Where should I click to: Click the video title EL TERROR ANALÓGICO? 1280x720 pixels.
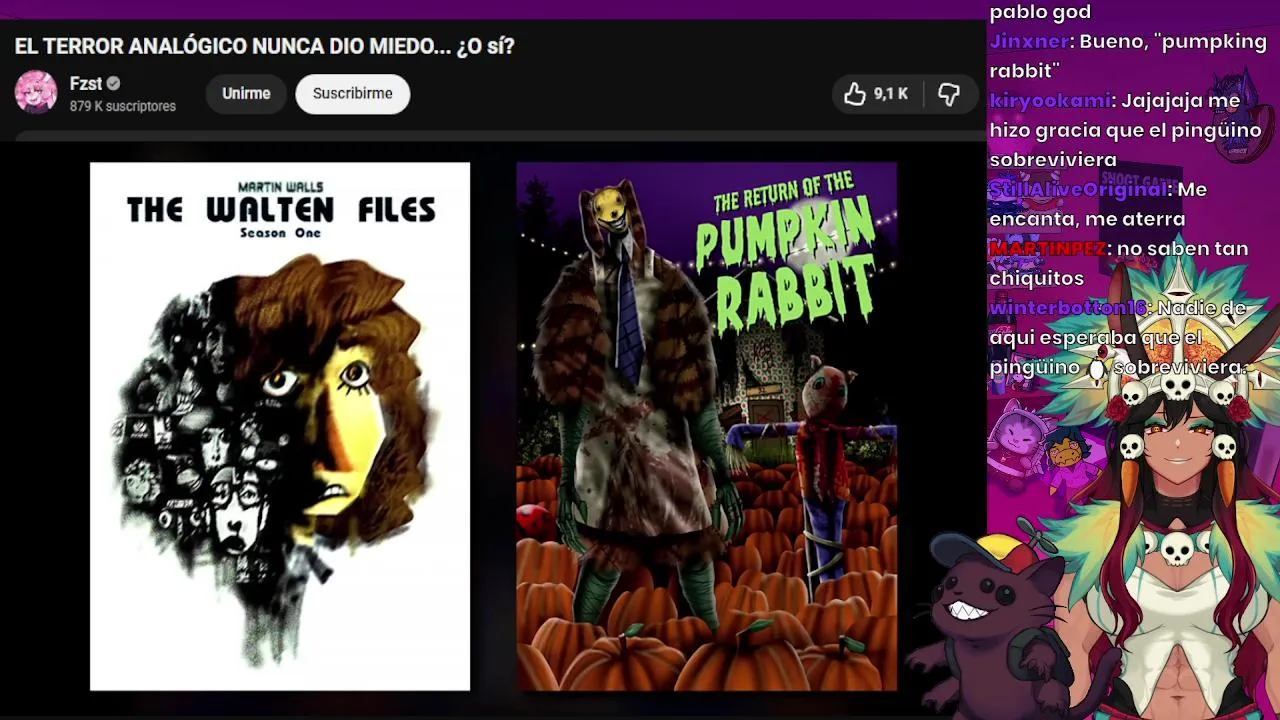pyautogui.click(x=264, y=46)
